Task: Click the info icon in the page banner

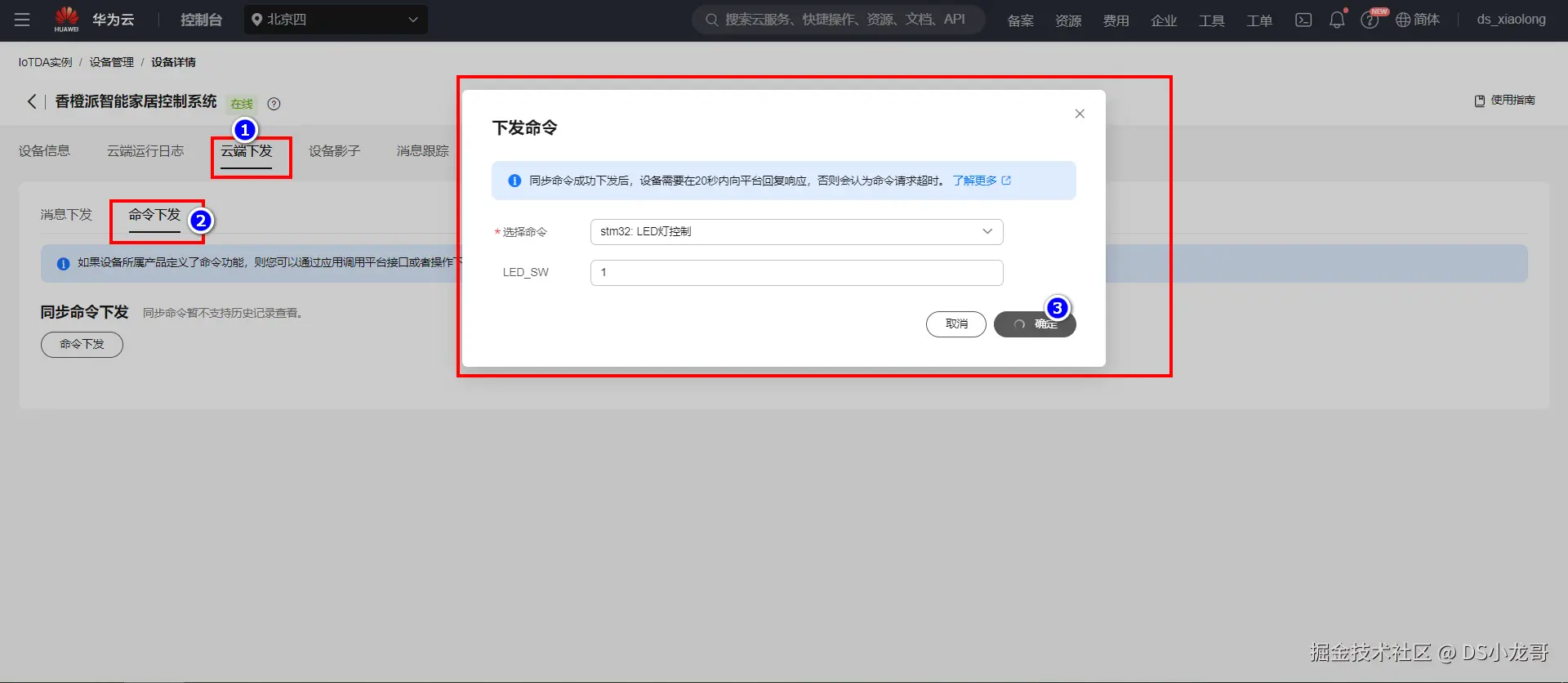Action: click(x=63, y=264)
